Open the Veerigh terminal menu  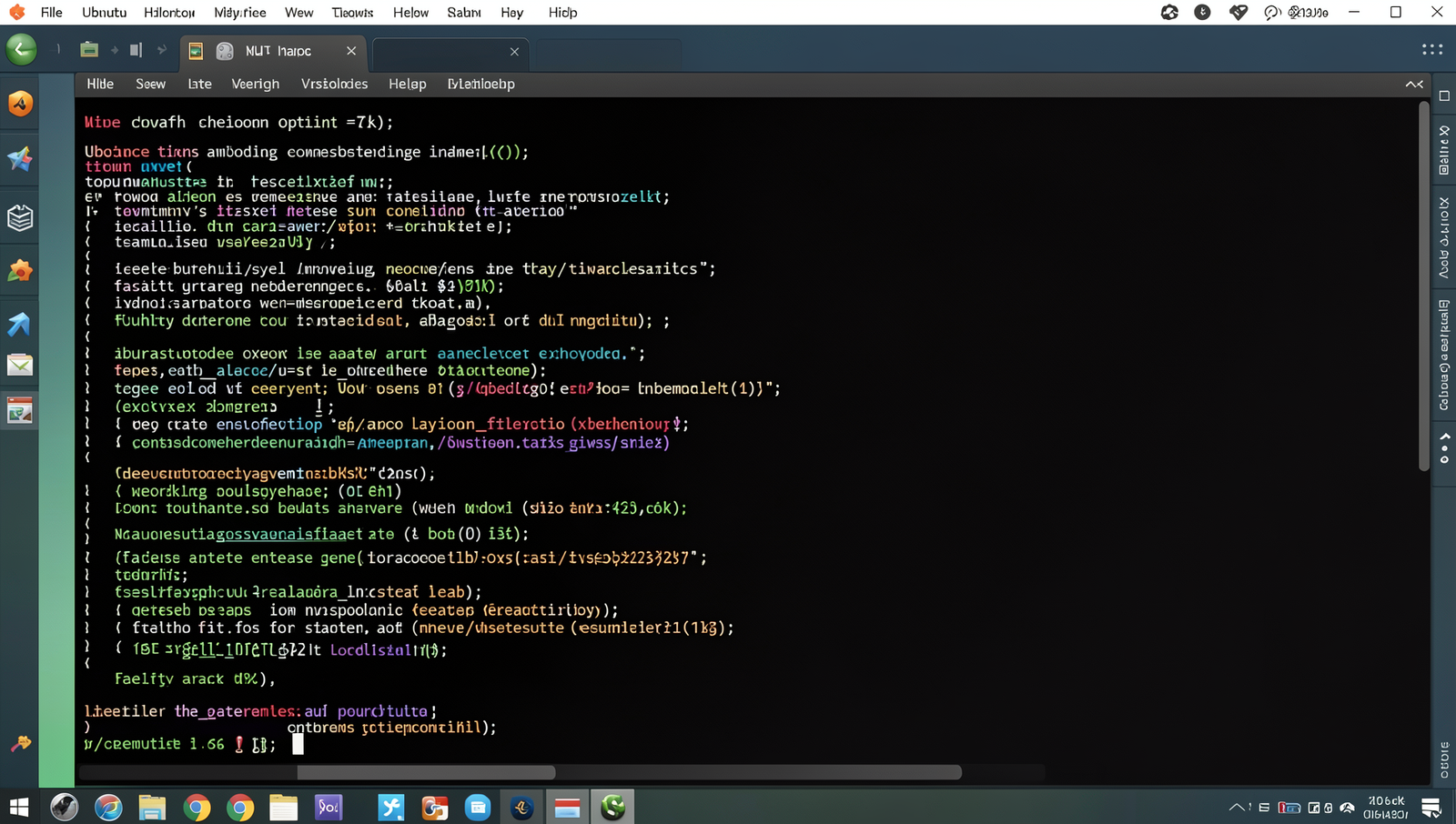(x=255, y=84)
